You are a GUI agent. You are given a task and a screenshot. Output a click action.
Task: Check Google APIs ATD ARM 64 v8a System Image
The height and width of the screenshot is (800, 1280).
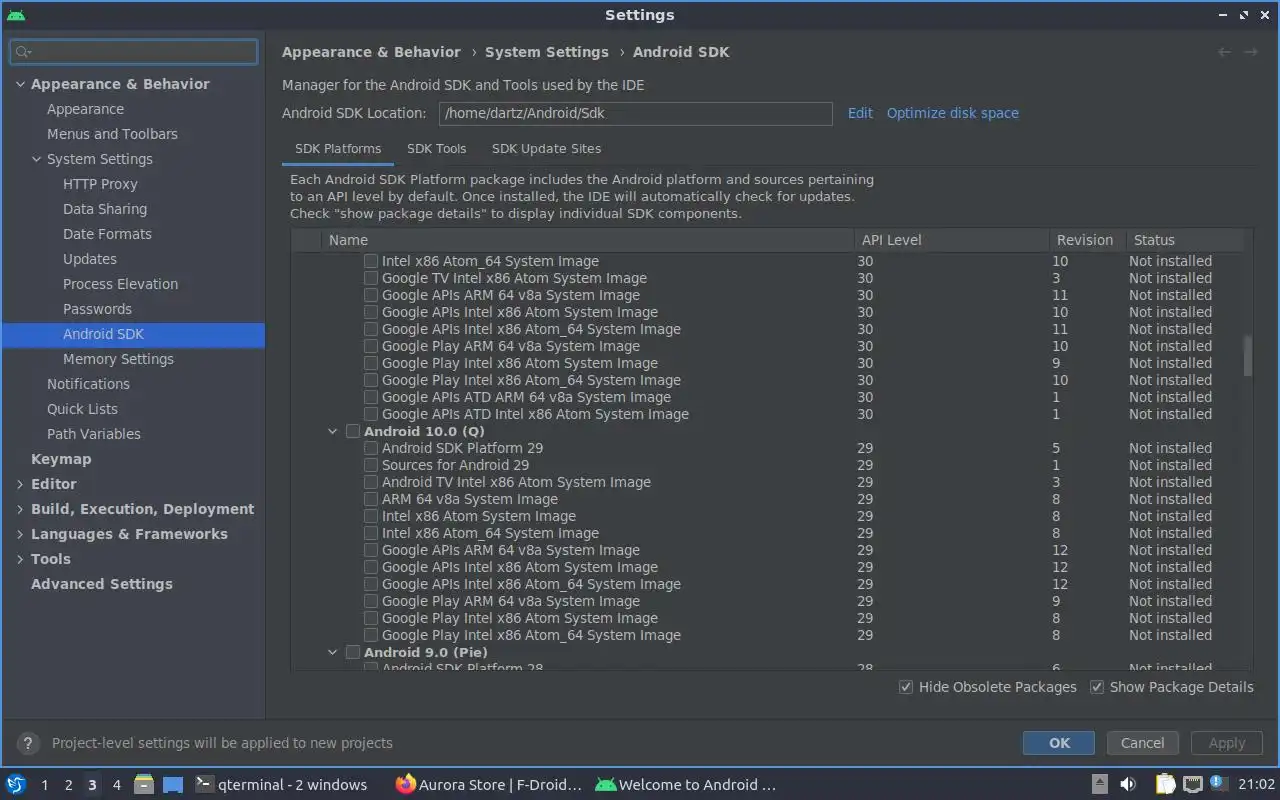point(371,397)
